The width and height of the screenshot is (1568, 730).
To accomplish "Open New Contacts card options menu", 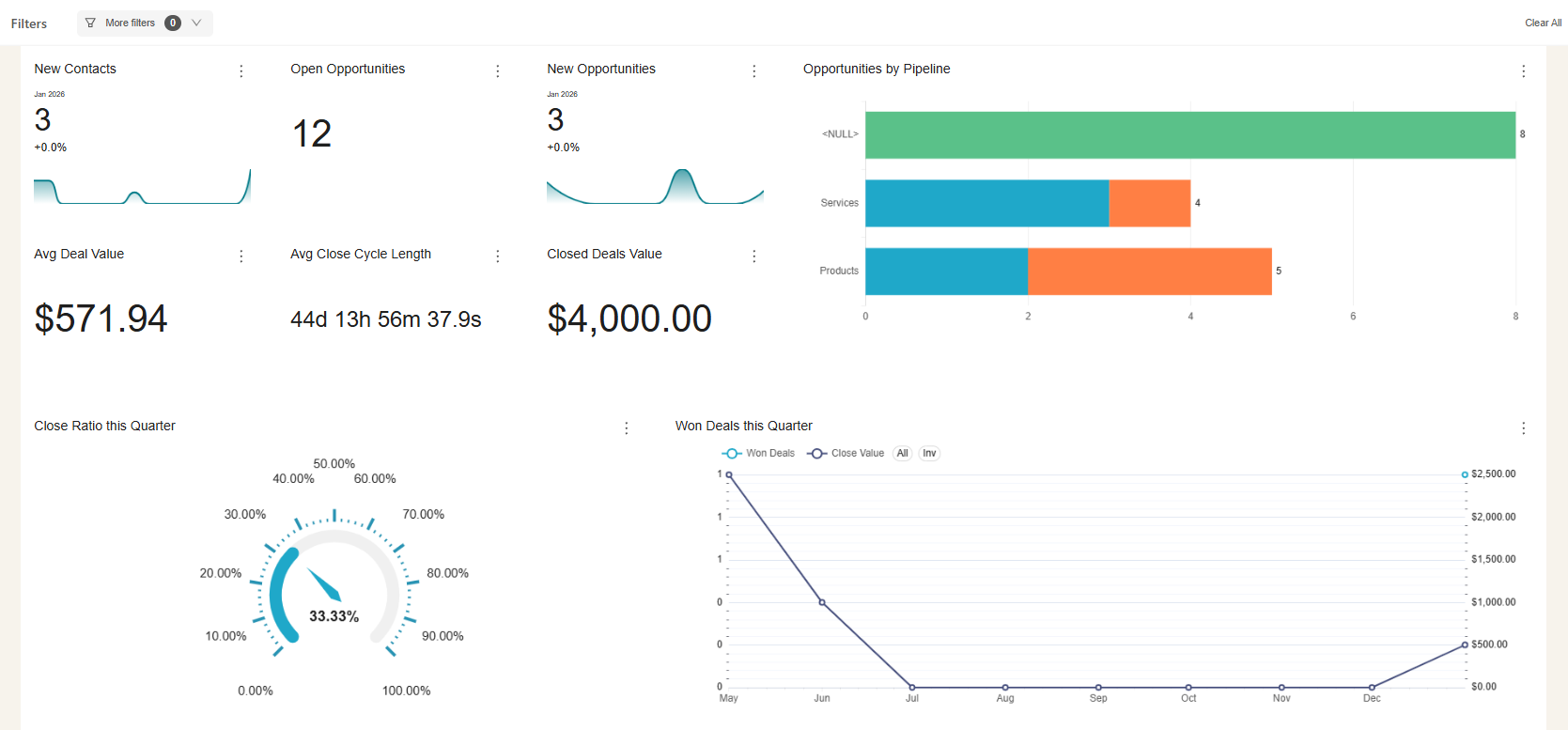I will [x=241, y=71].
